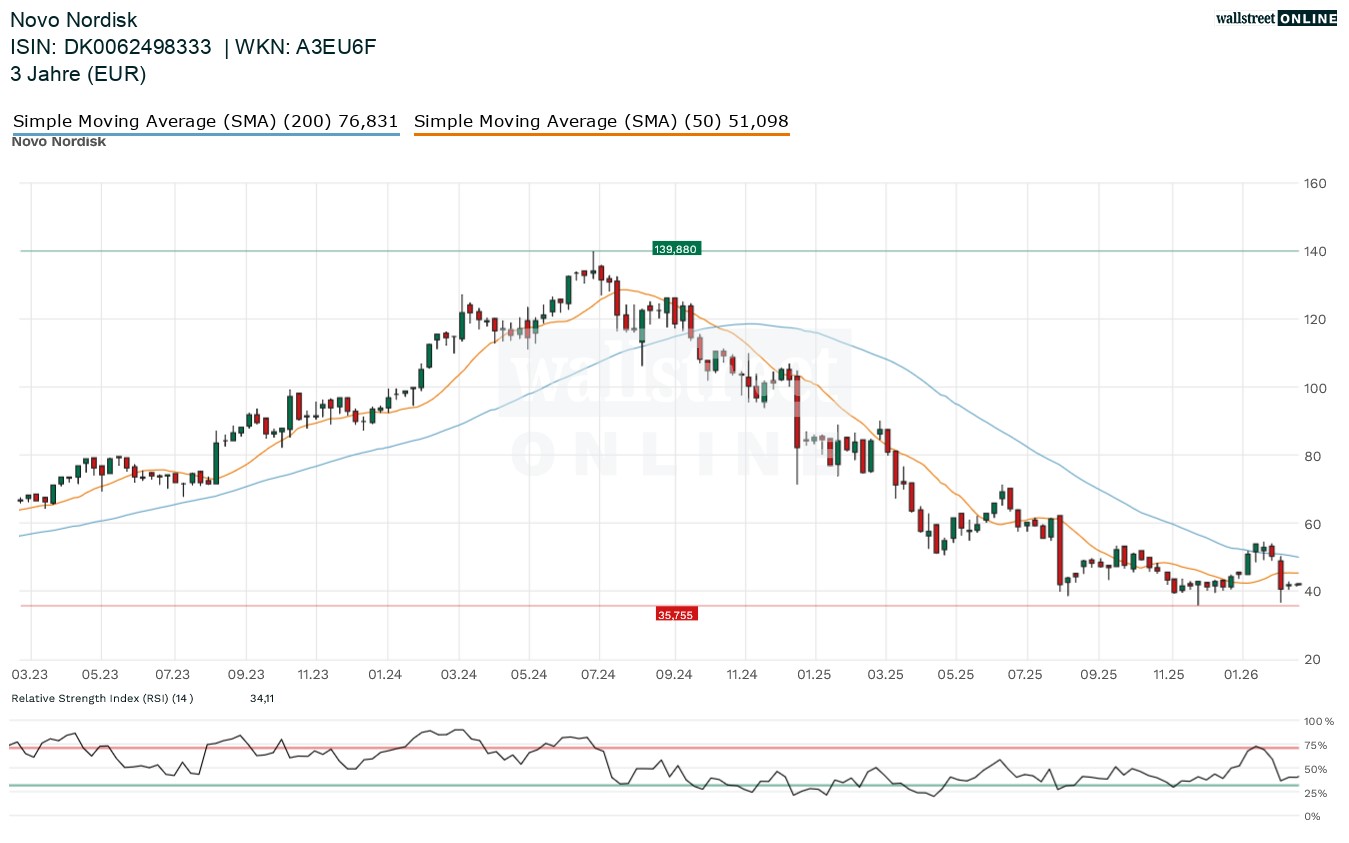Viewport: 1349px width, 843px height.
Task: Select the Novo Nordisk chart title
Action: tap(74, 20)
